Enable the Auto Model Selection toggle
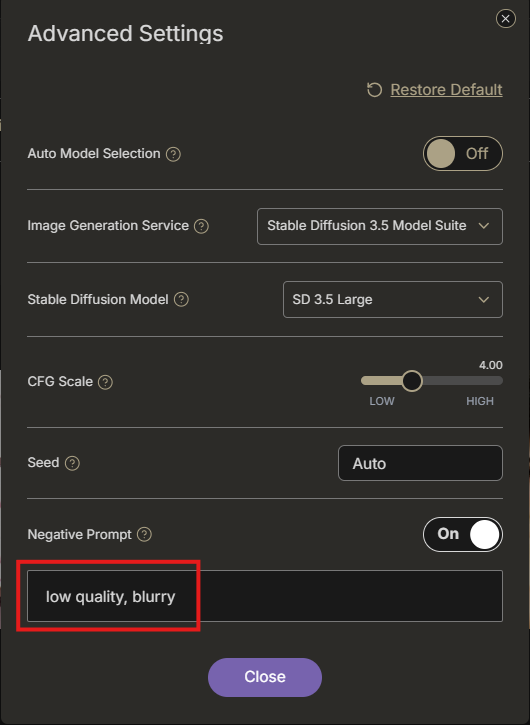The width and height of the screenshot is (530, 725). coord(462,154)
